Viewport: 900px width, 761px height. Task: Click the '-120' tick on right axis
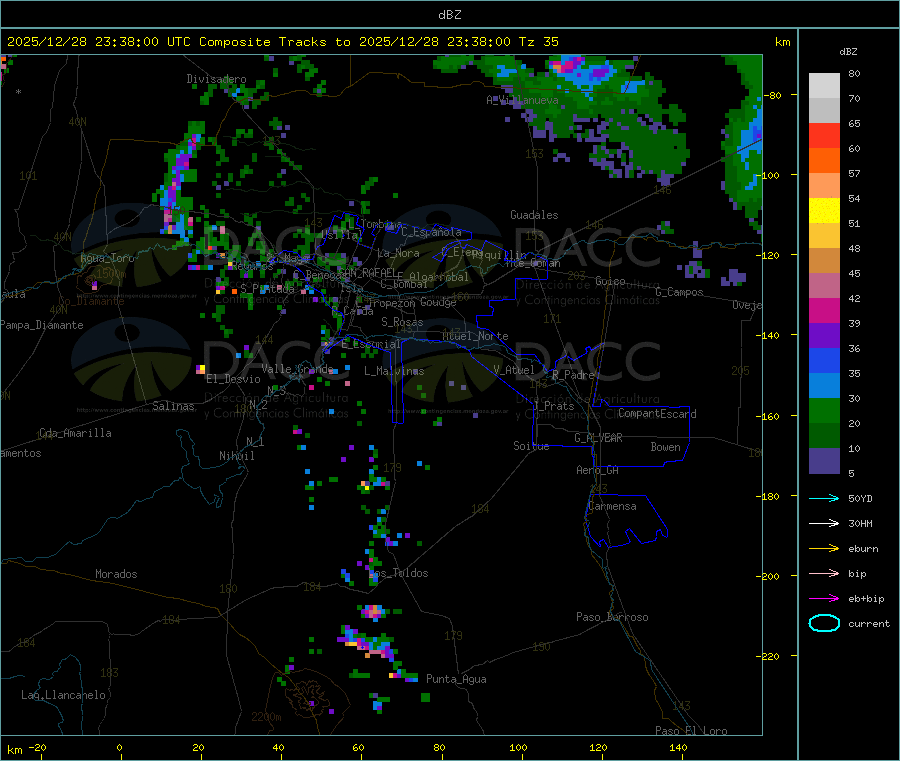click(770, 255)
